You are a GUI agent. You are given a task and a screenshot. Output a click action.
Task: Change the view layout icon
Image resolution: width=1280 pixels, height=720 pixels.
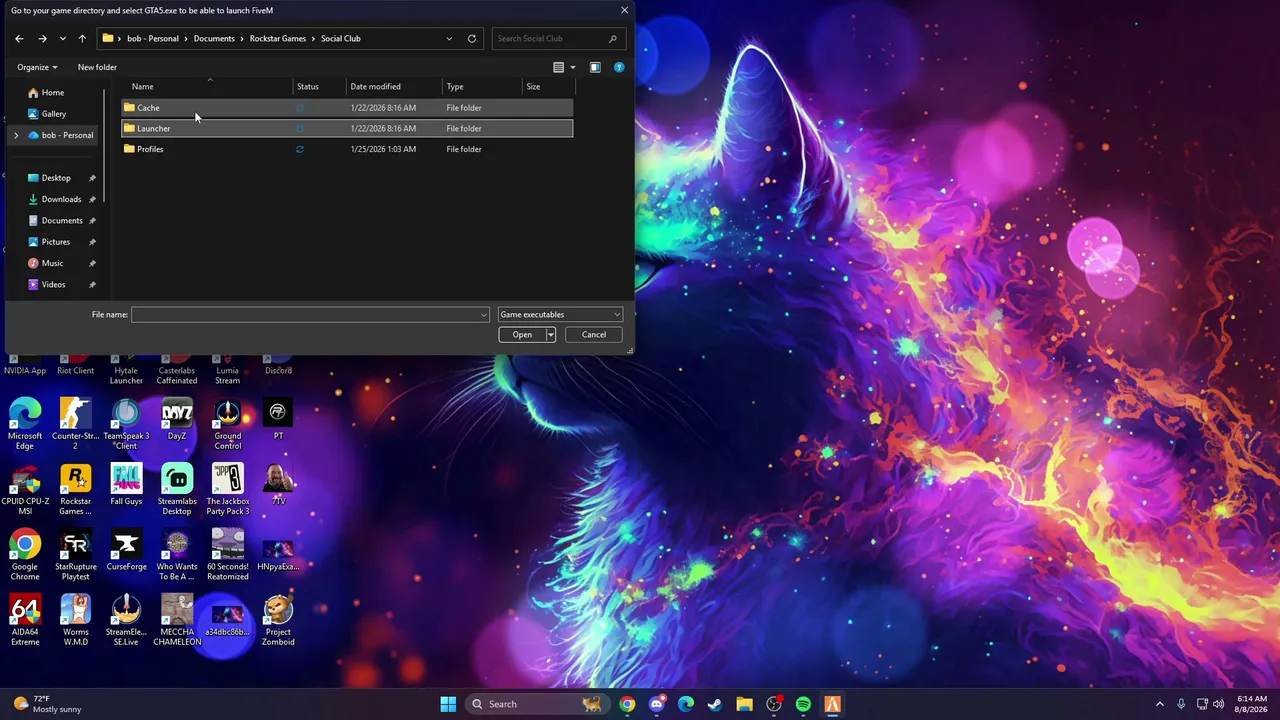tap(559, 67)
